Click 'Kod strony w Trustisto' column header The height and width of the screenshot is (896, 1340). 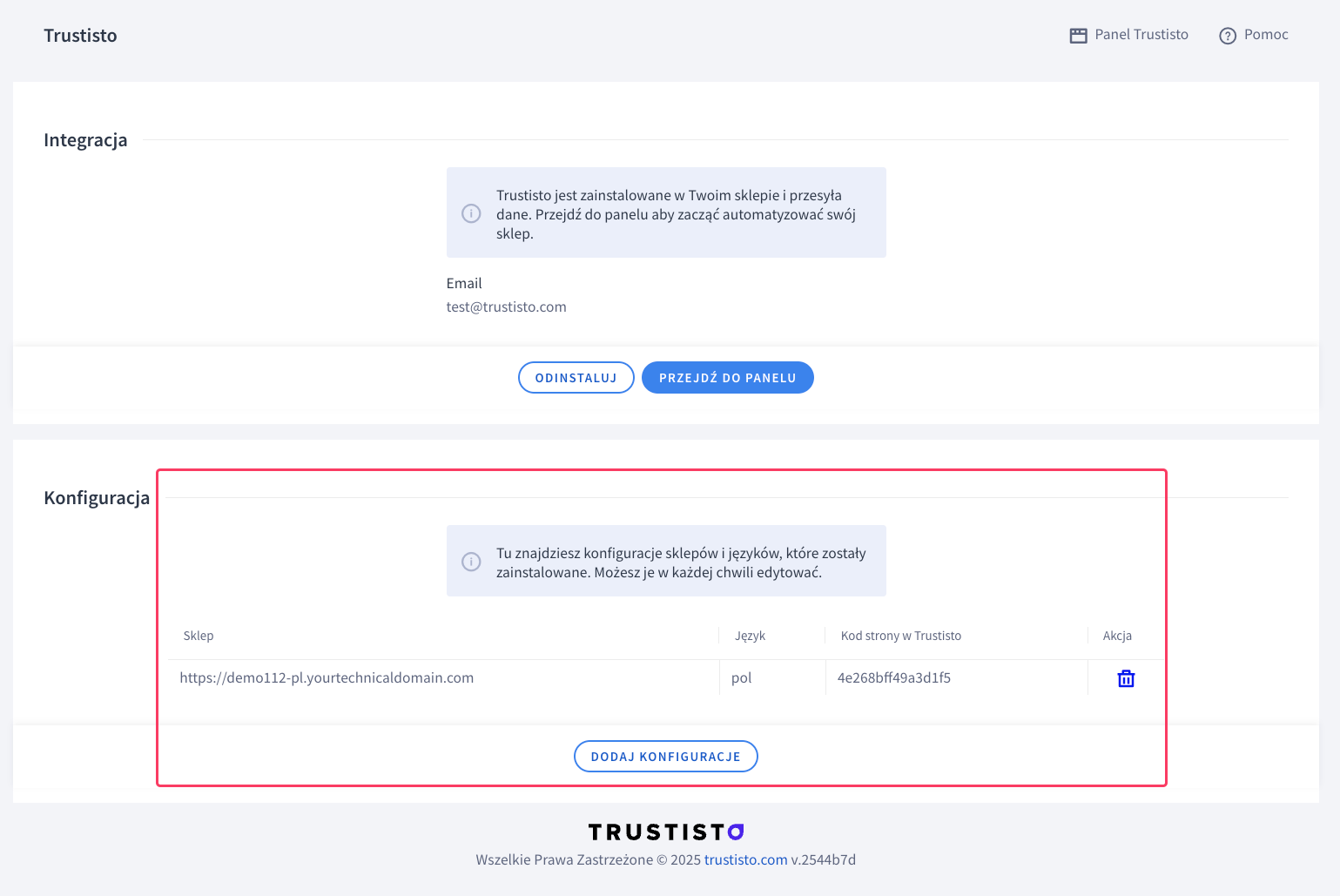901,636
